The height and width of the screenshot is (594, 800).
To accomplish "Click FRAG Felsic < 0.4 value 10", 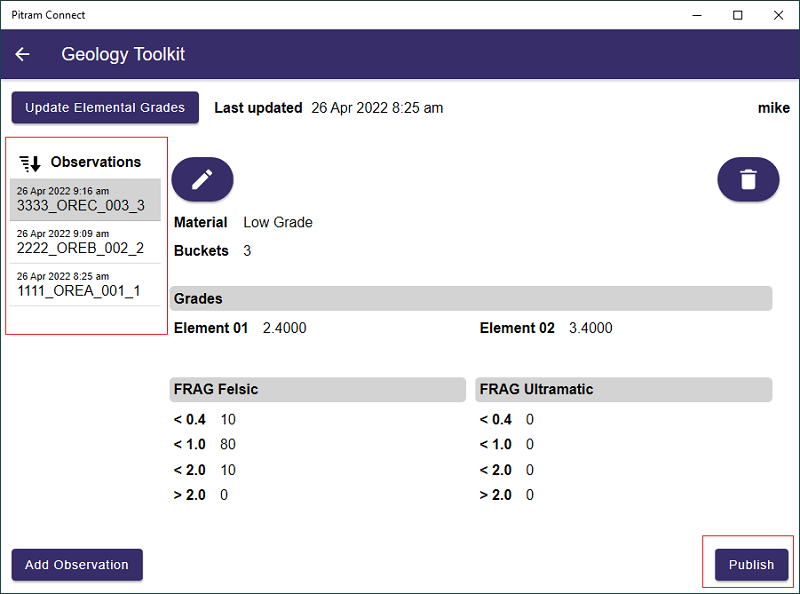I will (228, 419).
